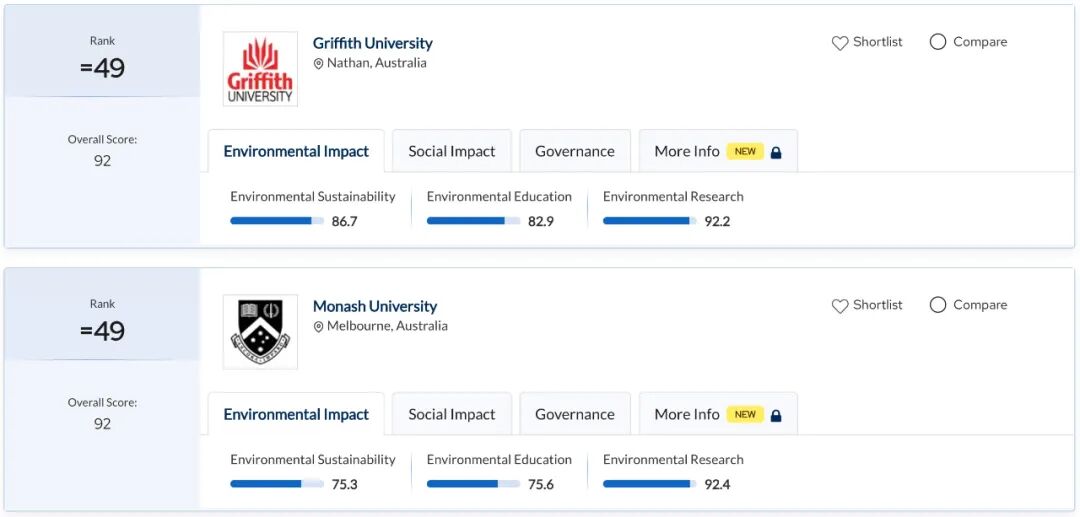Toggle Compare radio for Monash University
1080x517 pixels.
[x=938, y=305]
